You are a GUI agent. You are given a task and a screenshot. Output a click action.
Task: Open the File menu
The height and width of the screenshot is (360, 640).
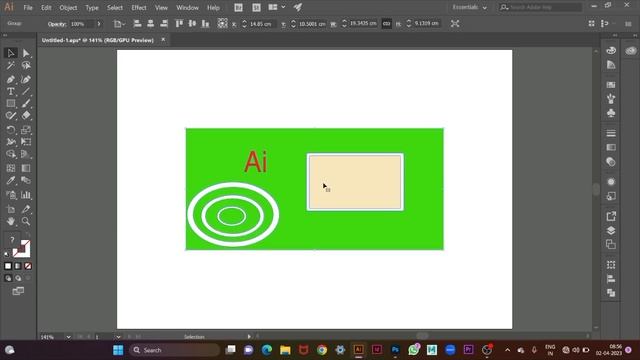28,8
